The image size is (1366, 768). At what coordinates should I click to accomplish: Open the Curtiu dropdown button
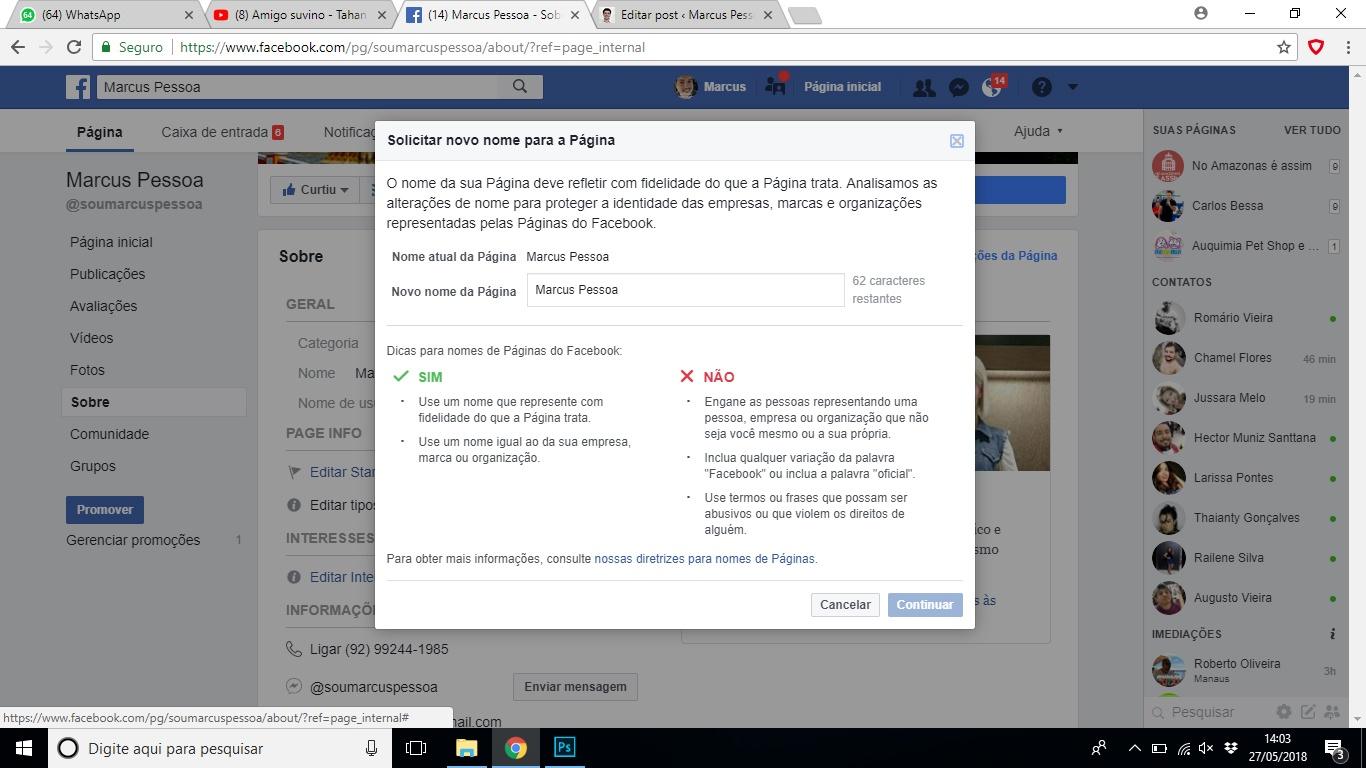tap(315, 190)
